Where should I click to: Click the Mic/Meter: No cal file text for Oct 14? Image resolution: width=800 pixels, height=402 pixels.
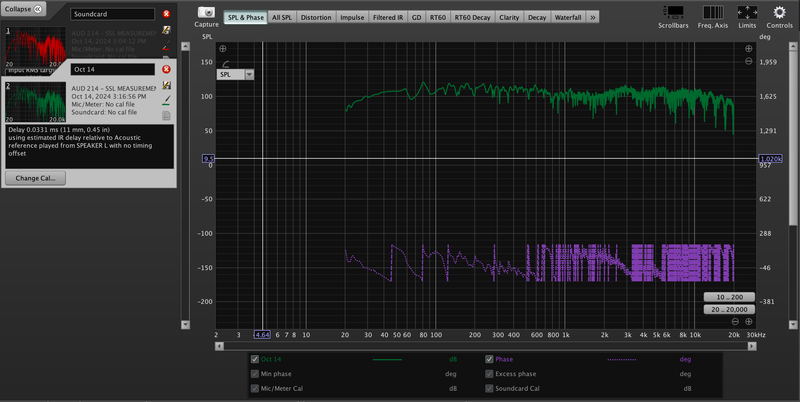click(103, 104)
